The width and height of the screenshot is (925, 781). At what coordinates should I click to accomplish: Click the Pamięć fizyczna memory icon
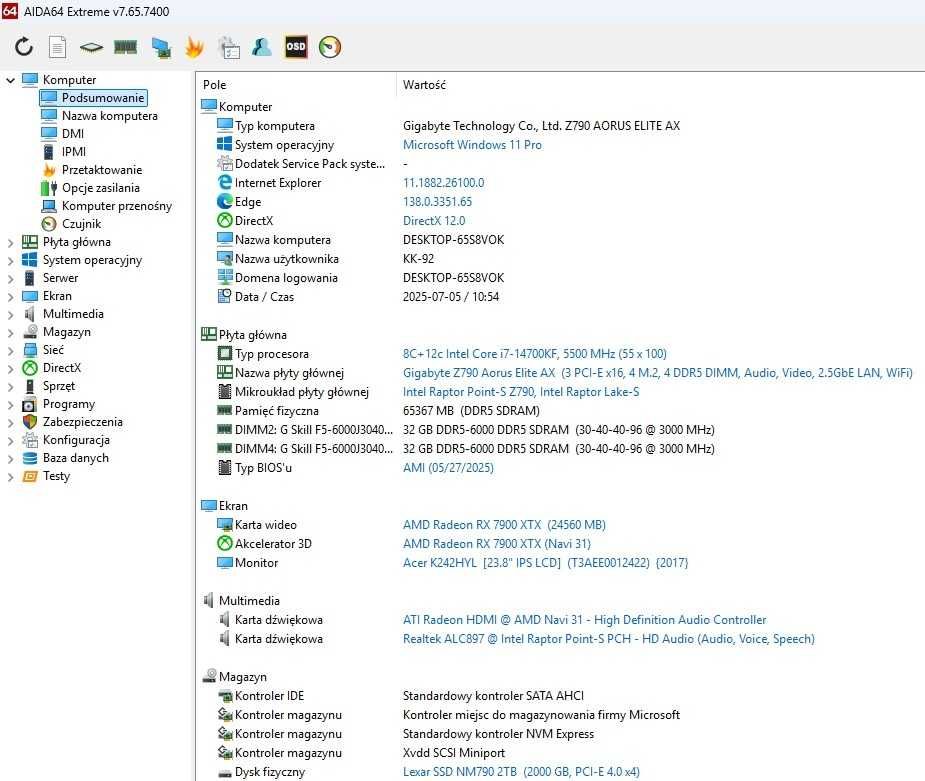[x=224, y=411]
